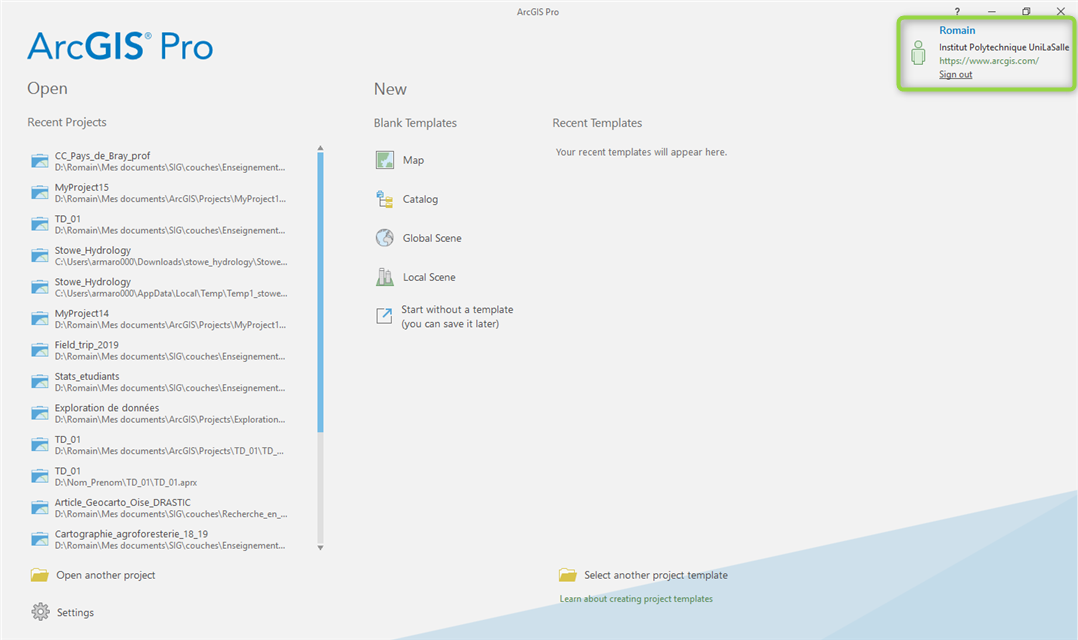Click the recent projects scroll down arrow
1078x640 pixels.
[320, 547]
